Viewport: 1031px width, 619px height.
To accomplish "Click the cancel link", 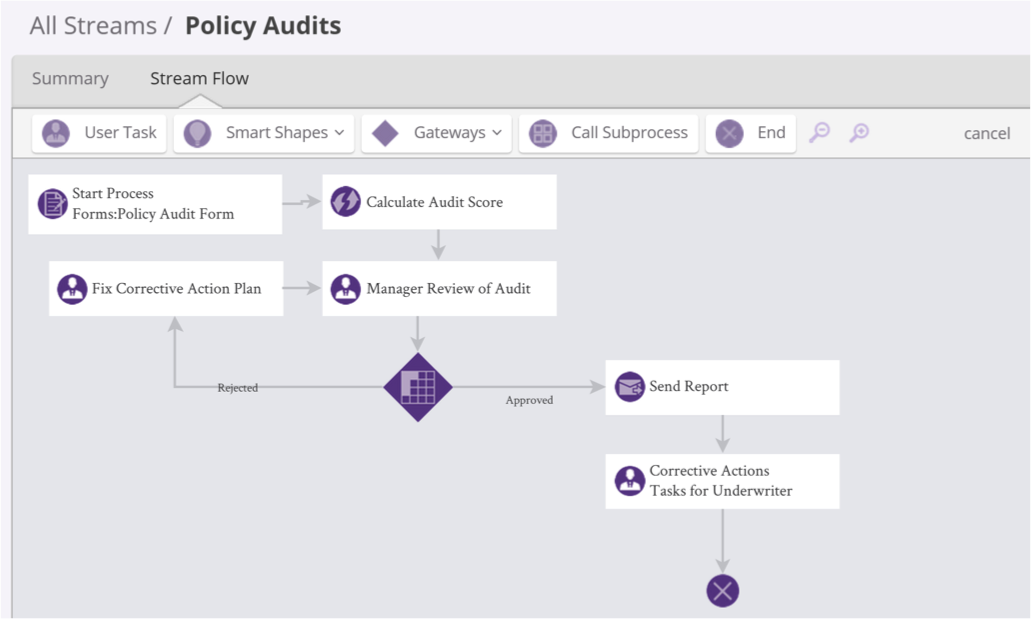I will [x=986, y=133].
